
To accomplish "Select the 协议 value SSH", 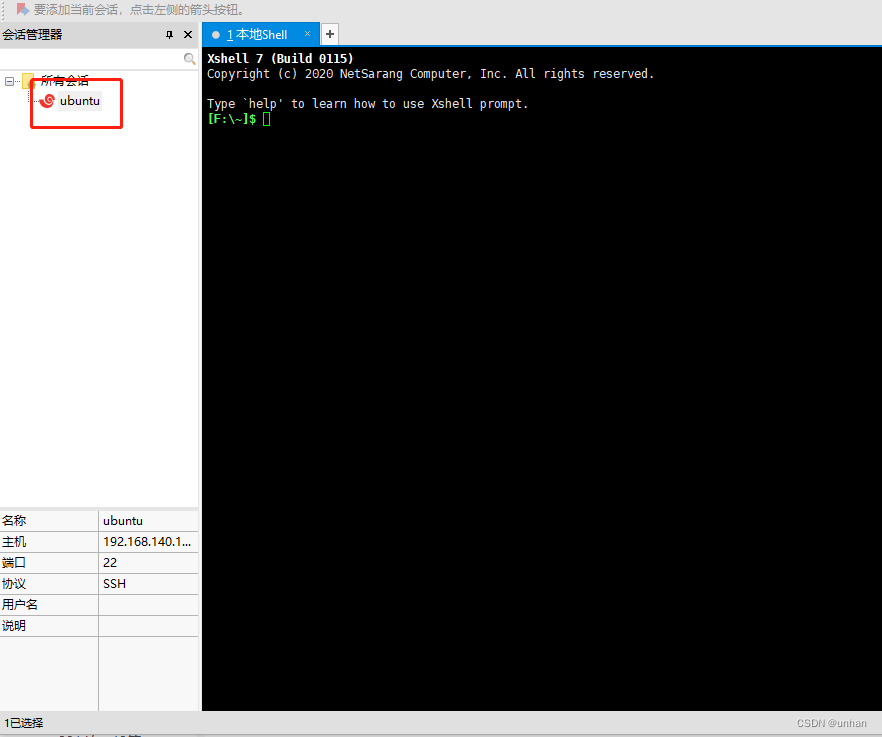I will point(148,584).
